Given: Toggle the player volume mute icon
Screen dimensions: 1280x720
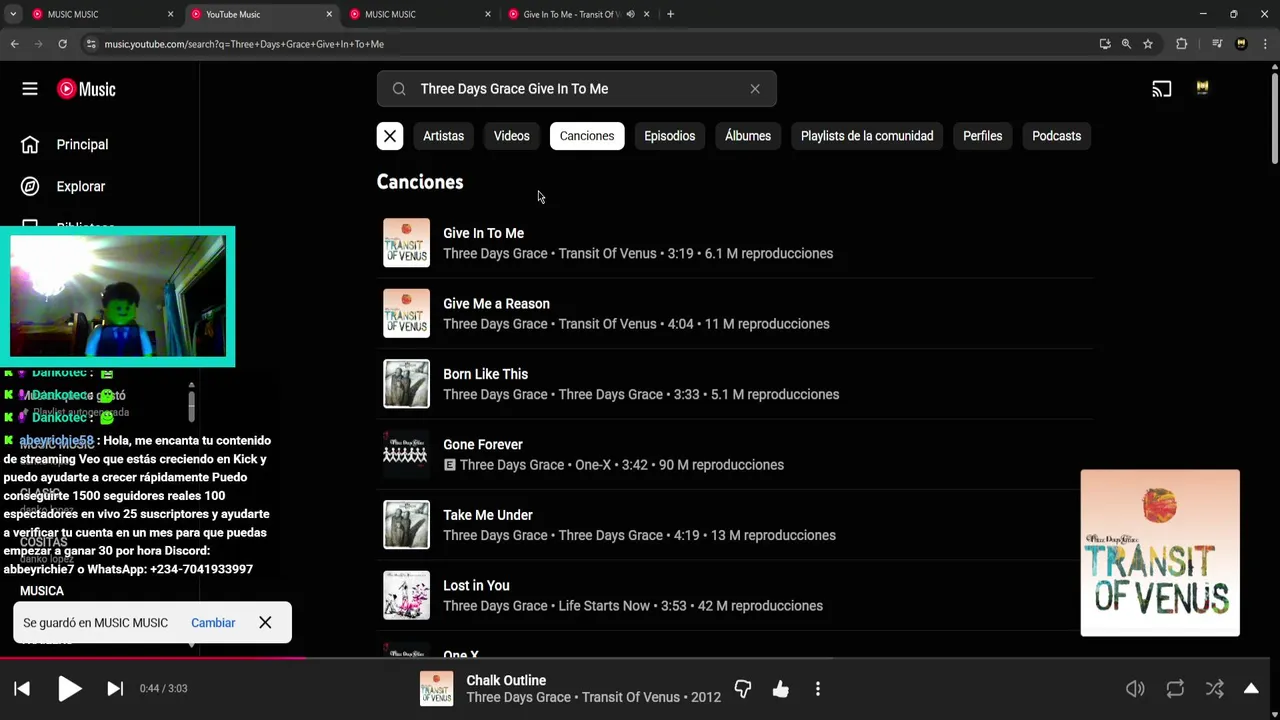Looking at the screenshot, I should click(1135, 689).
